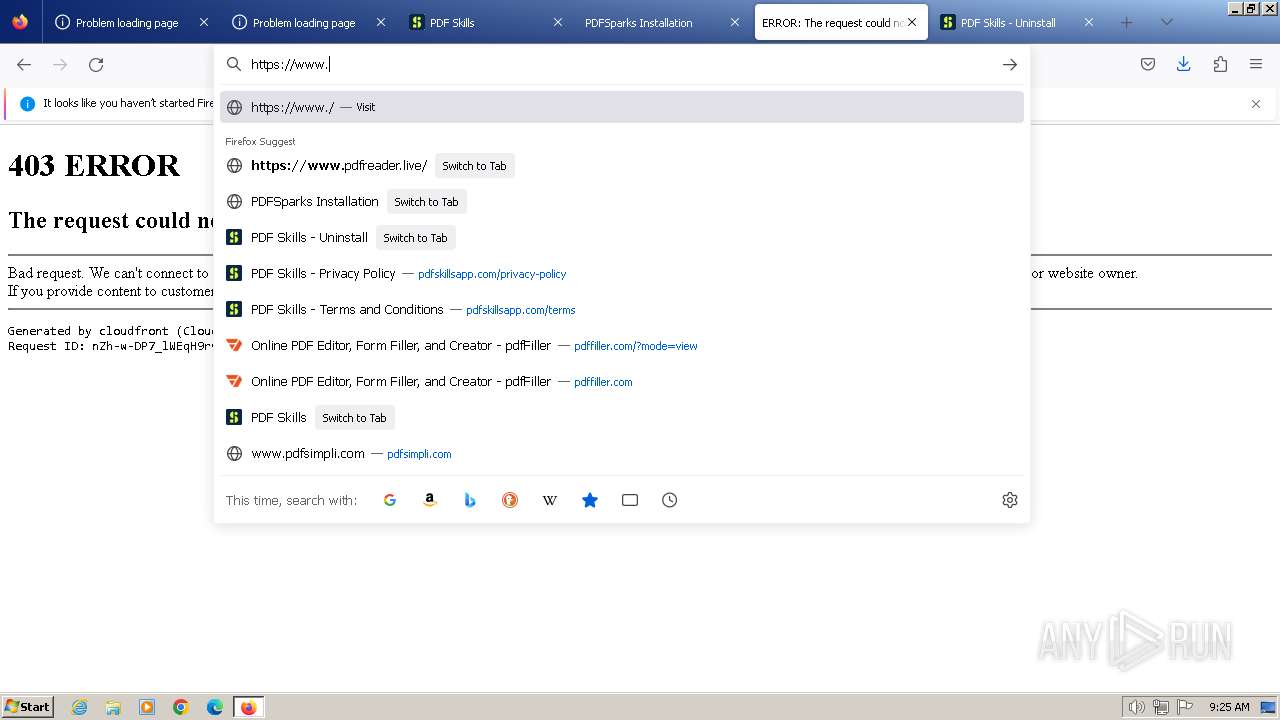Switch to Tab for www.pdfreader.live
The image size is (1280, 720).
point(474,166)
